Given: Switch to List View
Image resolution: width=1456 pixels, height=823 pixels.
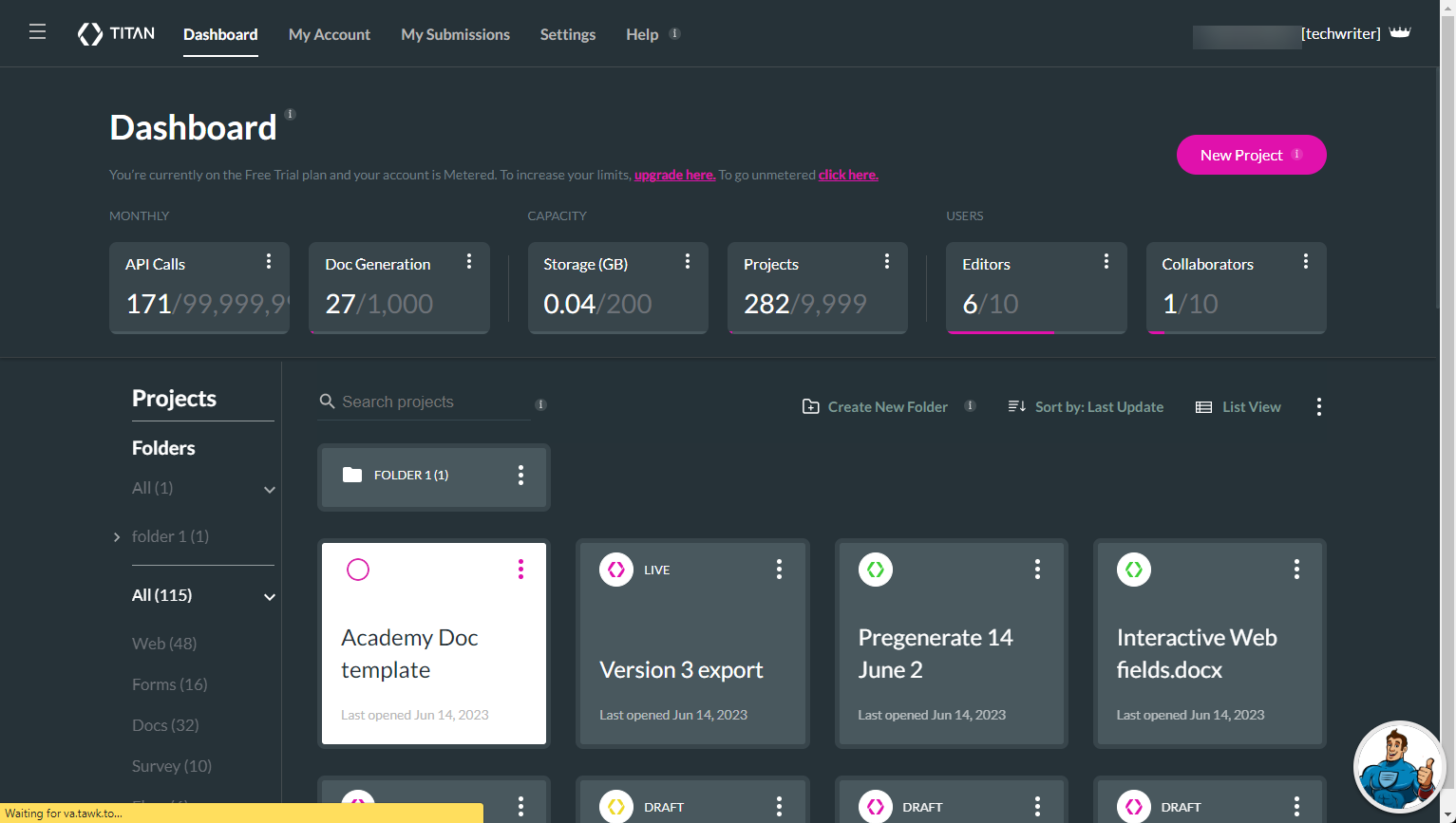Looking at the screenshot, I should pyautogui.click(x=1239, y=406).
